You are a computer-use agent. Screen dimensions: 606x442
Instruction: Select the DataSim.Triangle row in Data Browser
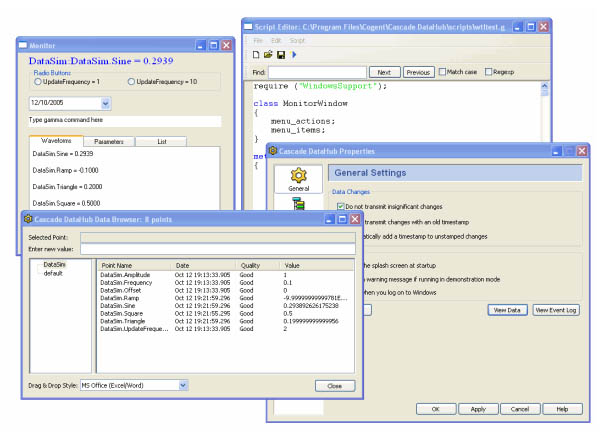225,321
